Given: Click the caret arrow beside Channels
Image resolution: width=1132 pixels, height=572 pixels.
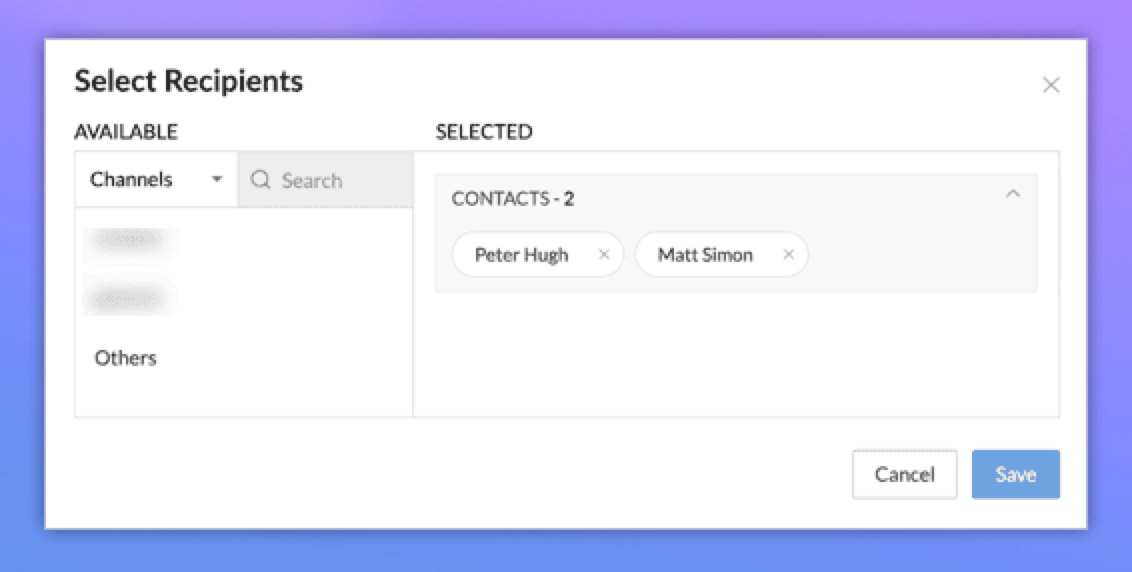Looking at the screenshot, I should [x=217, y=180].
